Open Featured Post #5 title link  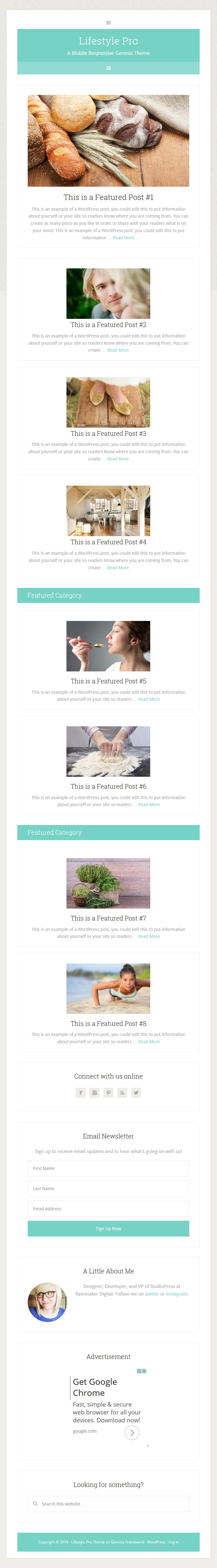108,681
